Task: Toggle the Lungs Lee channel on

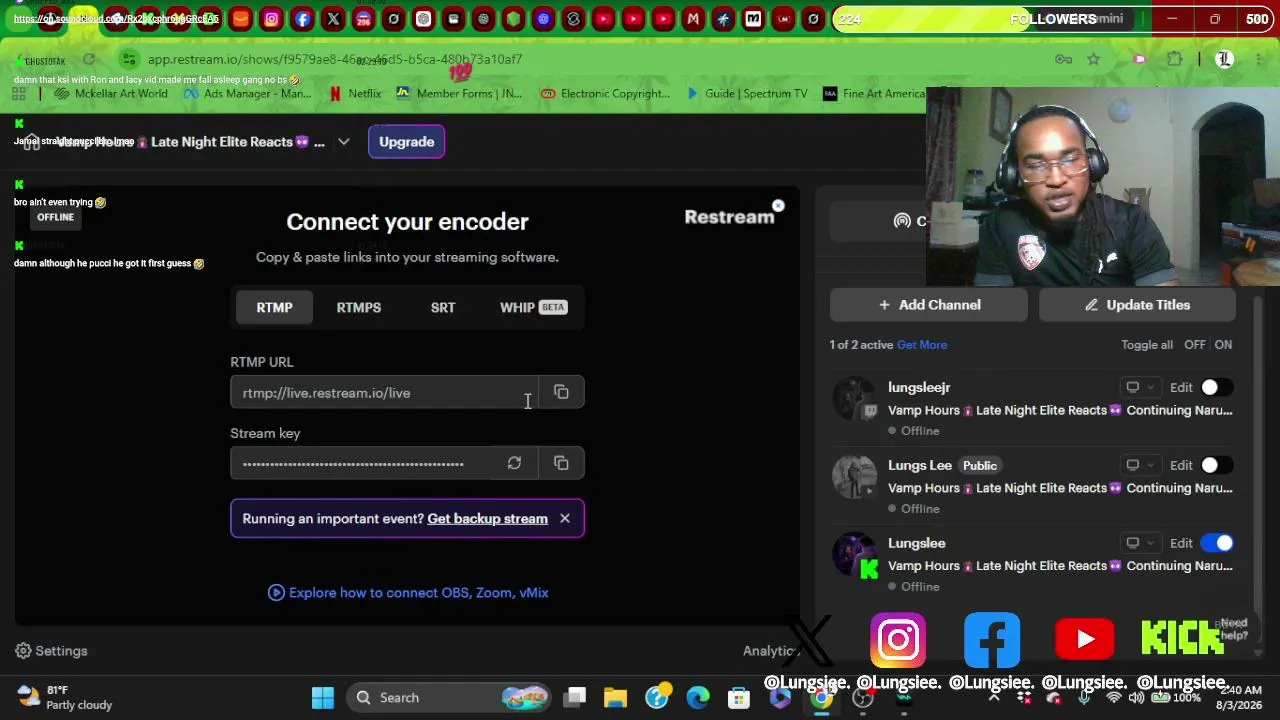Action: (1216, 465)
